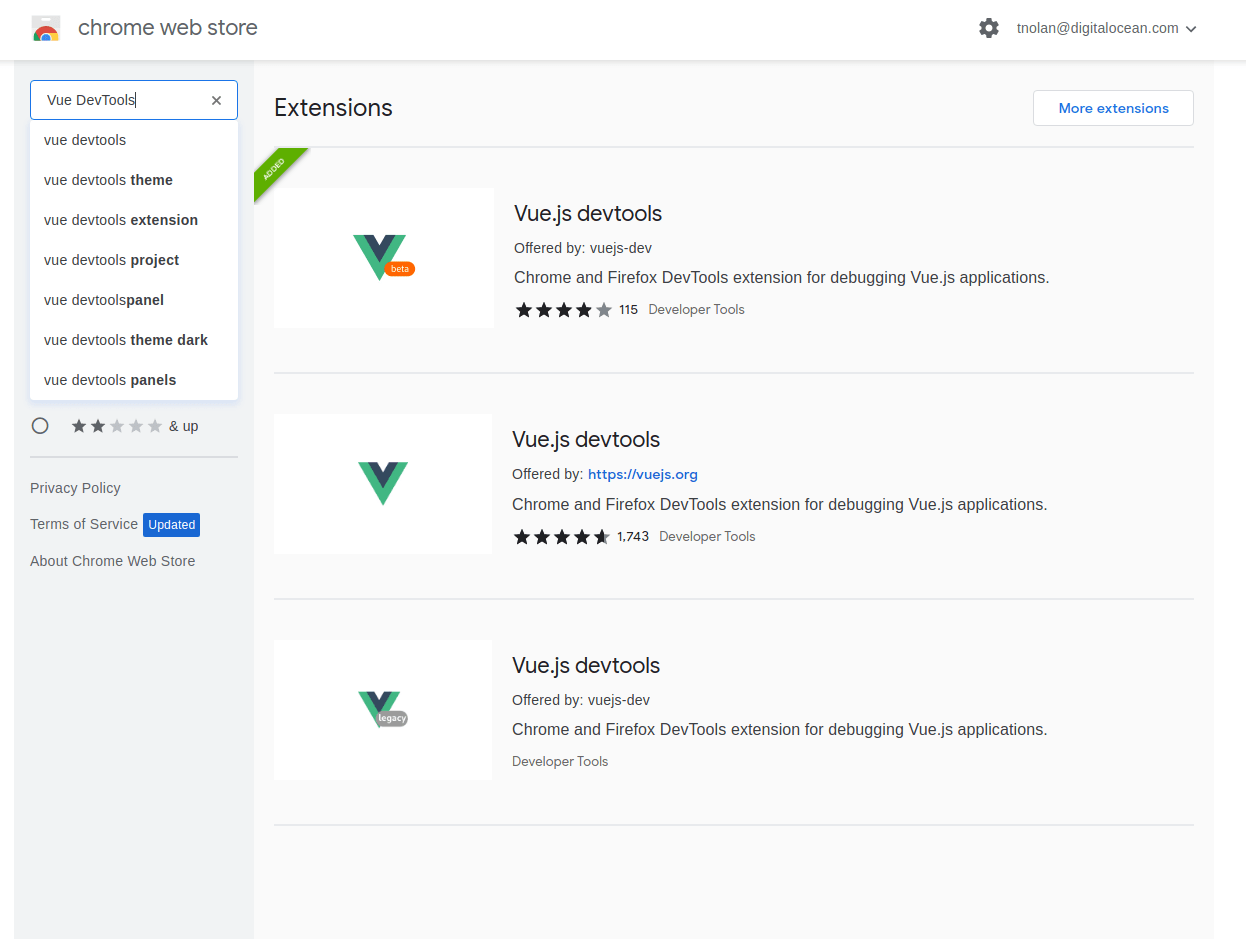
Task: Click the 1,743 ratings count
Action: point(633,536)
